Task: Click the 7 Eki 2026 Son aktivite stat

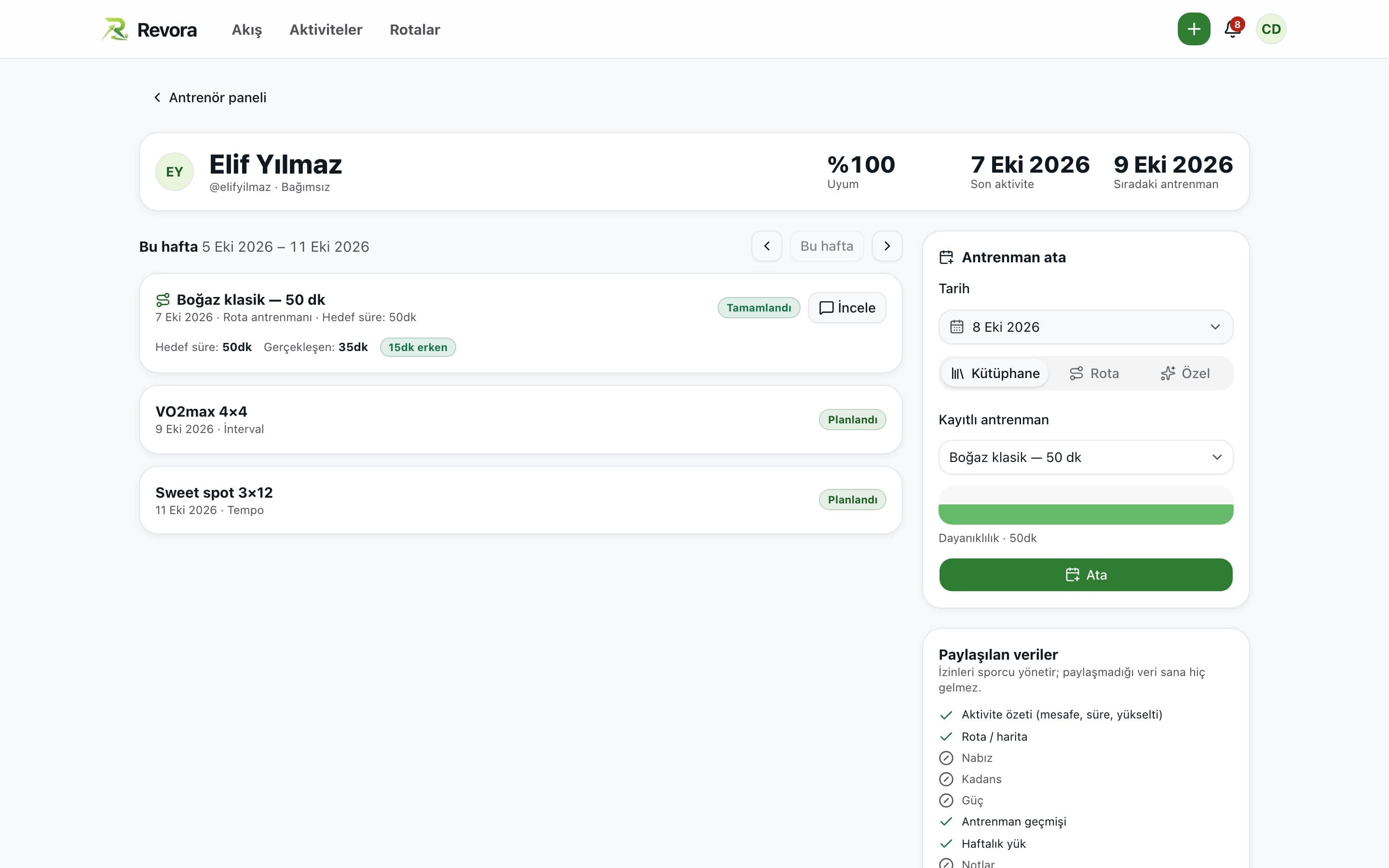Action: coord(1030,171)
